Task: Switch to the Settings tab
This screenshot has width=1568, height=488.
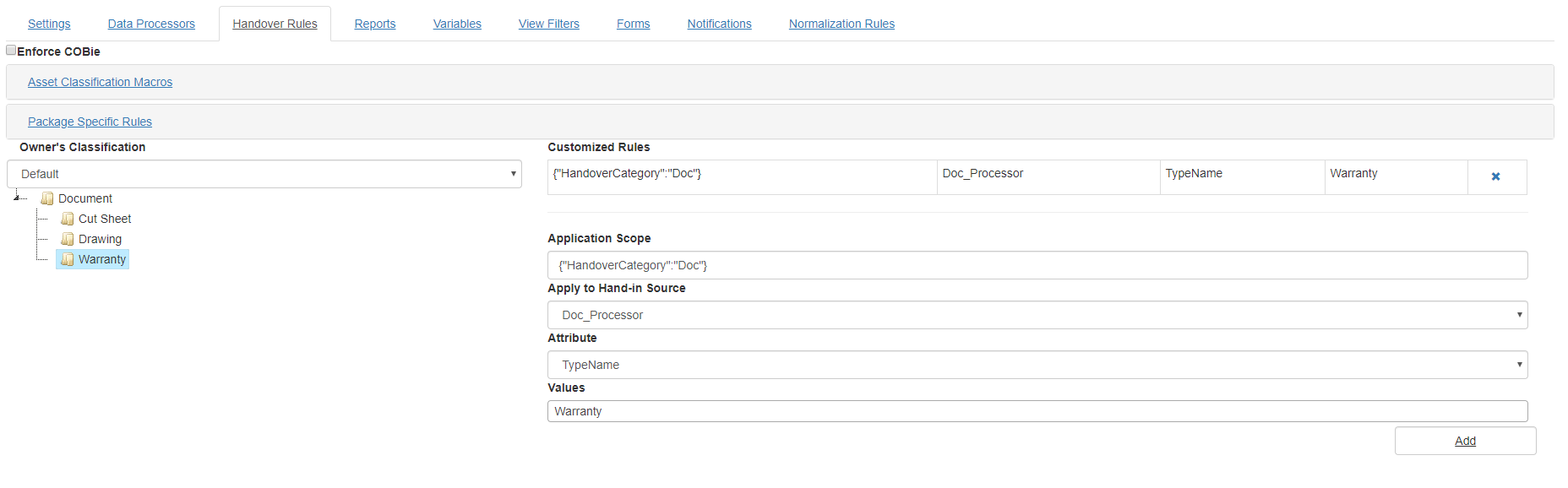Action: point(49,24)
